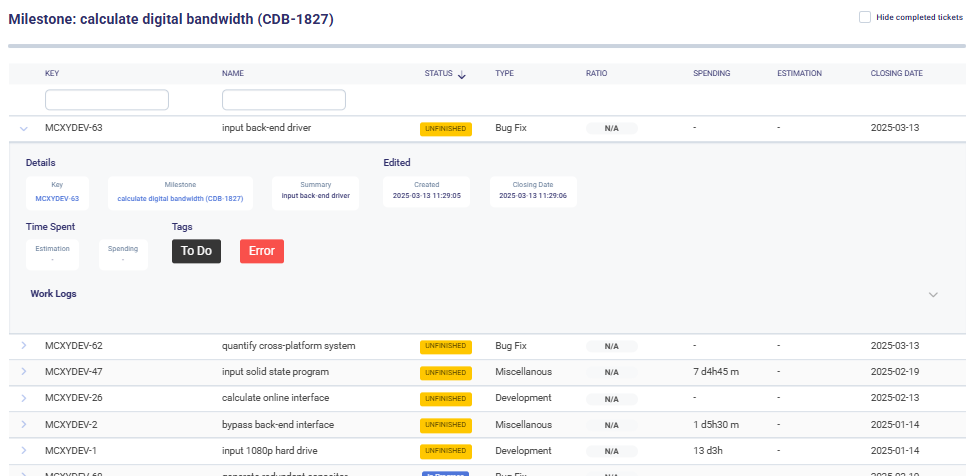Click the Status column sort arrow
The height and width of the screenshot is (476, 966).
click(x=462, y=74)
